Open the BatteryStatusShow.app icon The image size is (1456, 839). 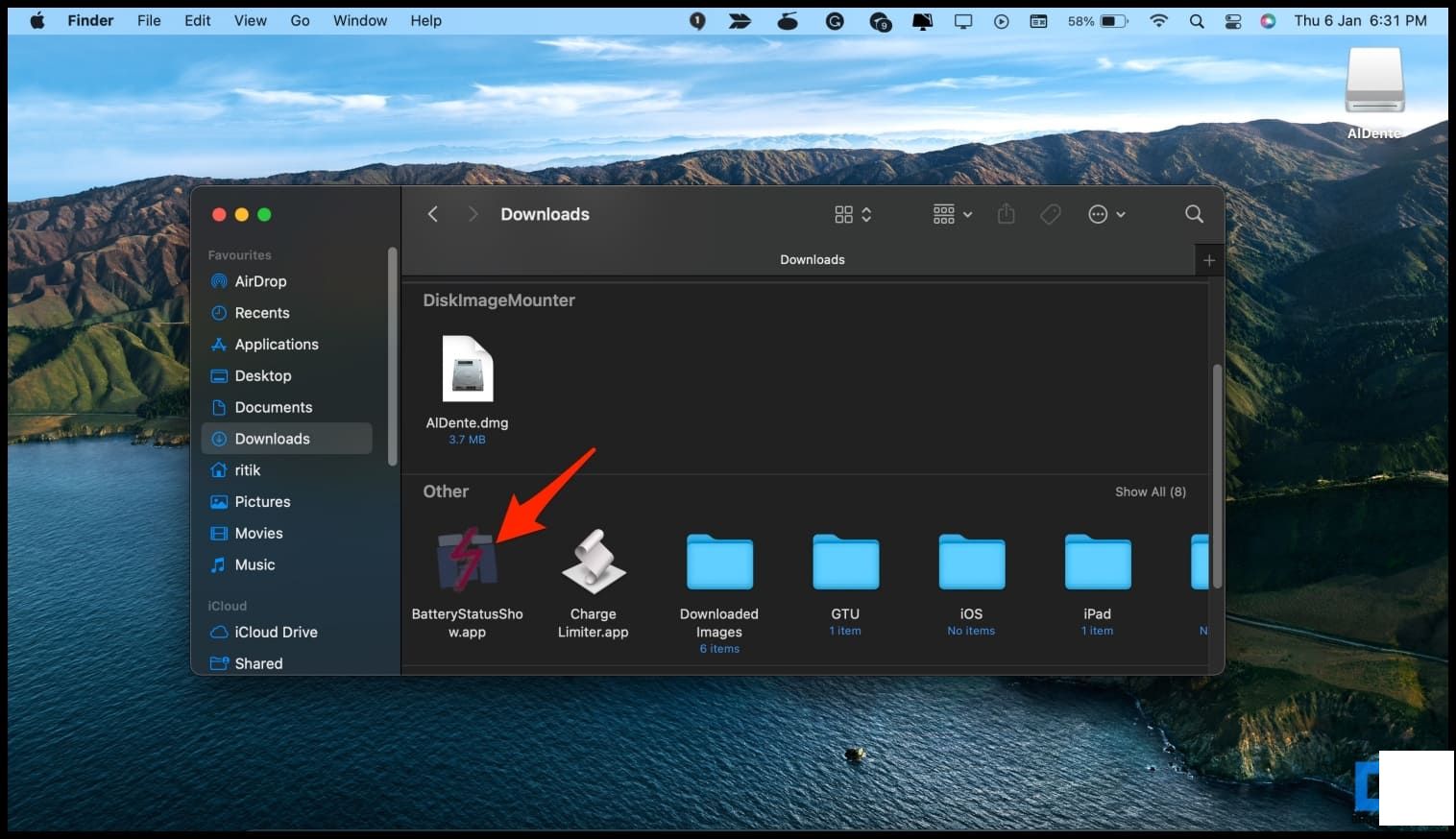[467, 561]
